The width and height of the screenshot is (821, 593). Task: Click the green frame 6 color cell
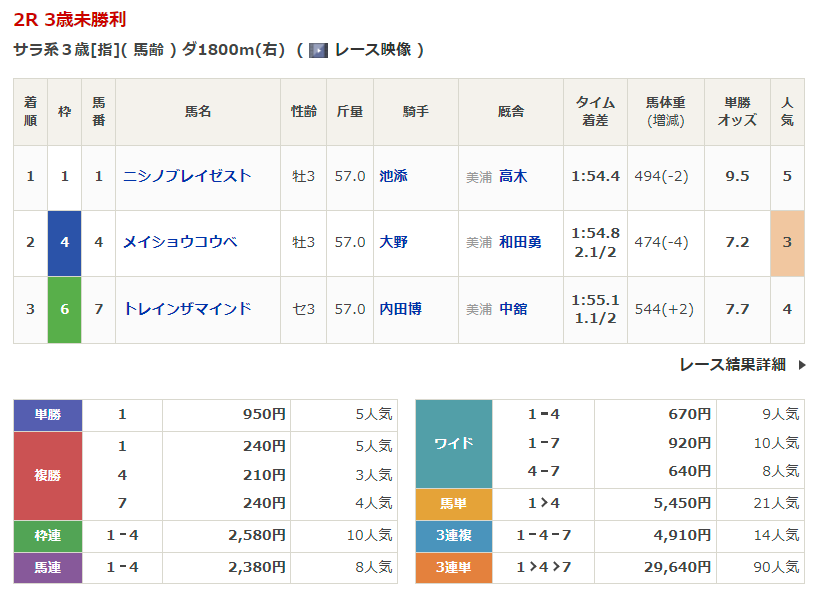click(x=65, y=309)
